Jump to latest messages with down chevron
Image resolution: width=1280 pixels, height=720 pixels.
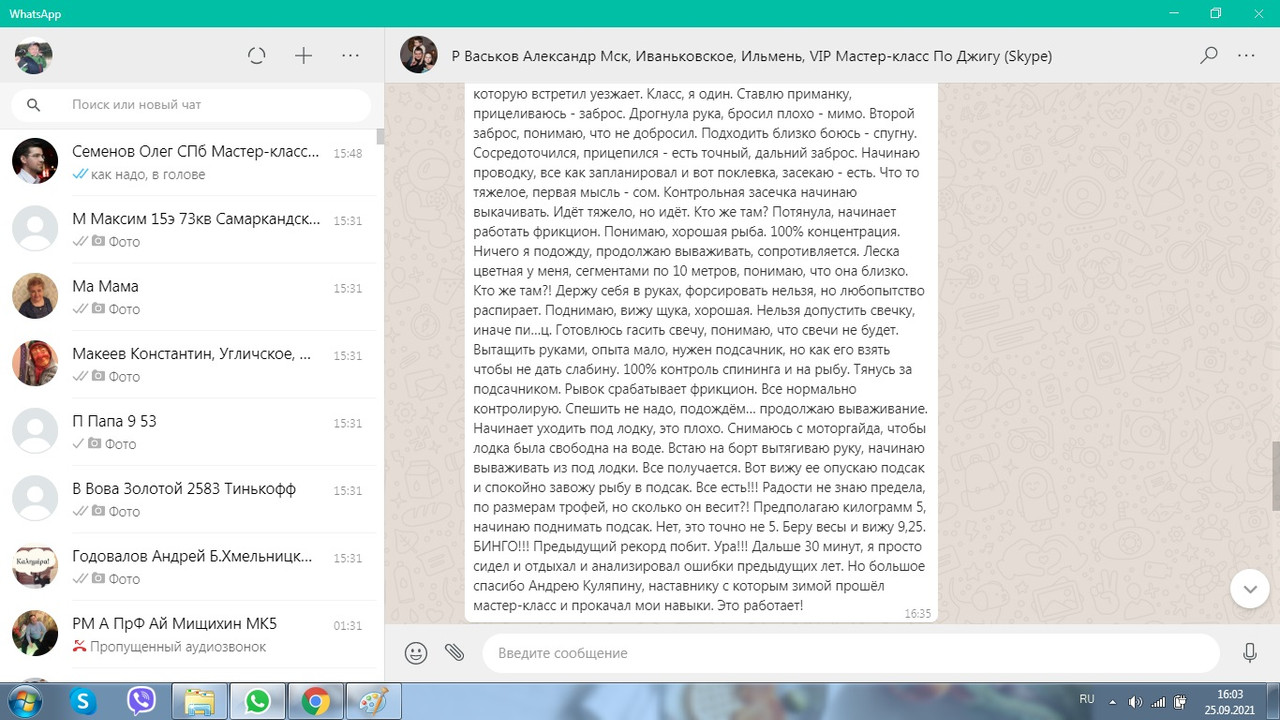point(1249,589)
